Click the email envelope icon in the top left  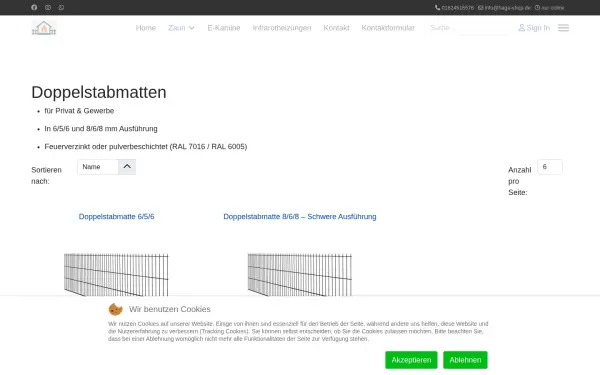(x=48, y=7)
